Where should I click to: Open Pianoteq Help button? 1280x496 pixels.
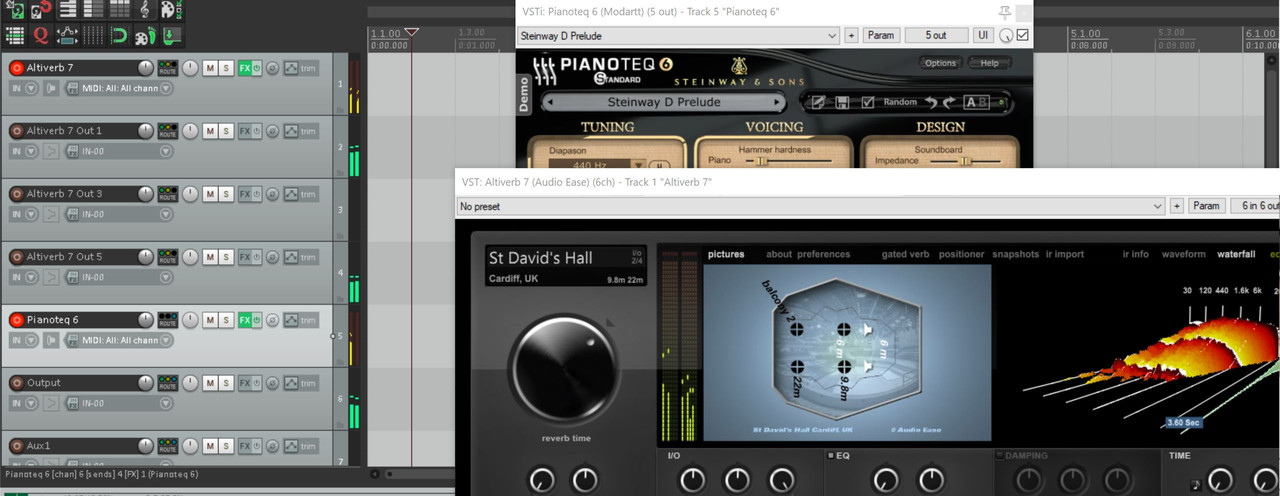click(989, 63)
